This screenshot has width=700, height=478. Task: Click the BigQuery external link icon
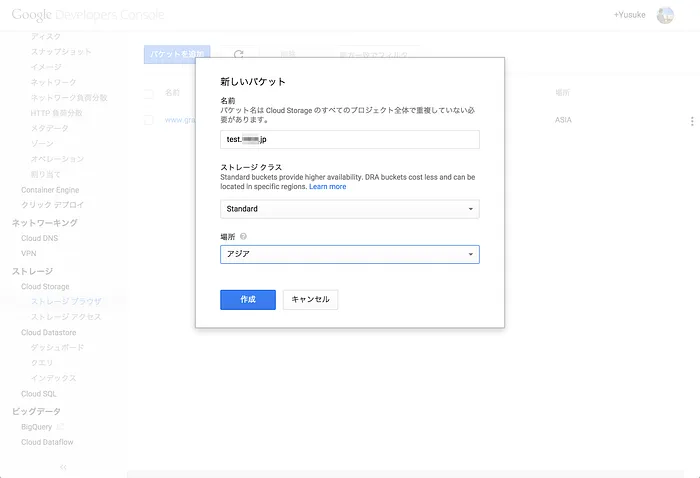60,427
